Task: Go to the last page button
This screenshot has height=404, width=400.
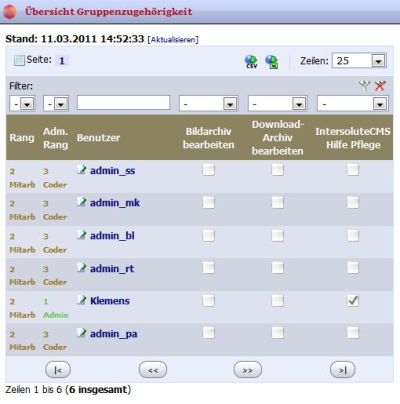Action: pos(343,370)
